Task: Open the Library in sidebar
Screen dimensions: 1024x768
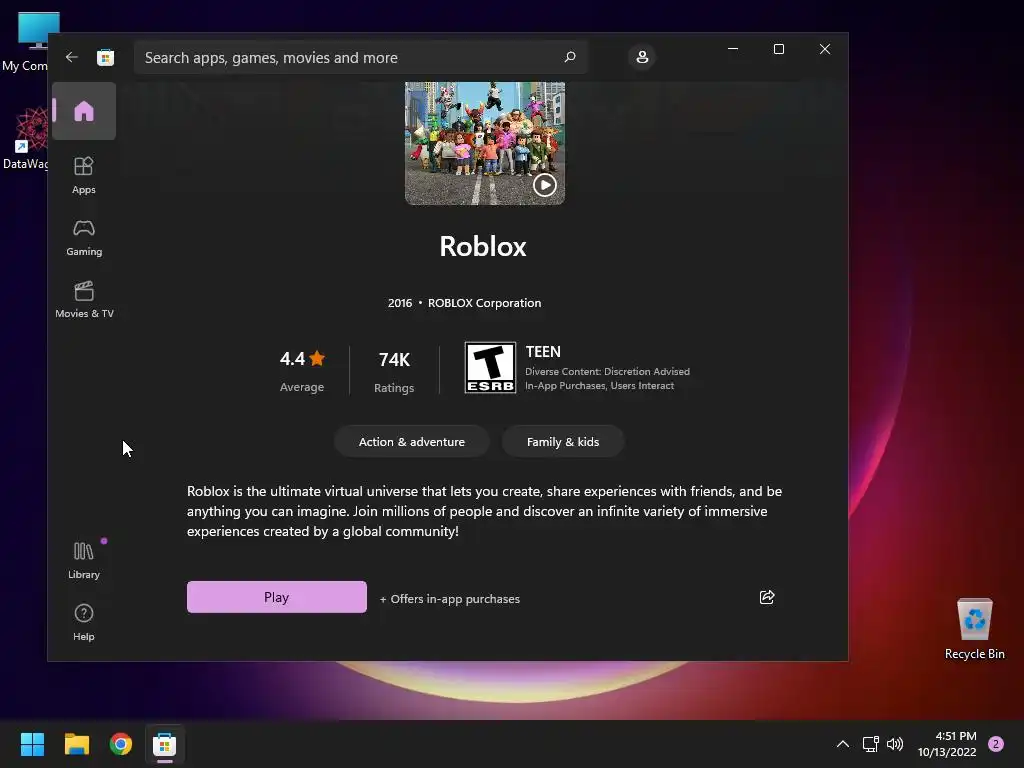Action: click(x=84, y=560)
